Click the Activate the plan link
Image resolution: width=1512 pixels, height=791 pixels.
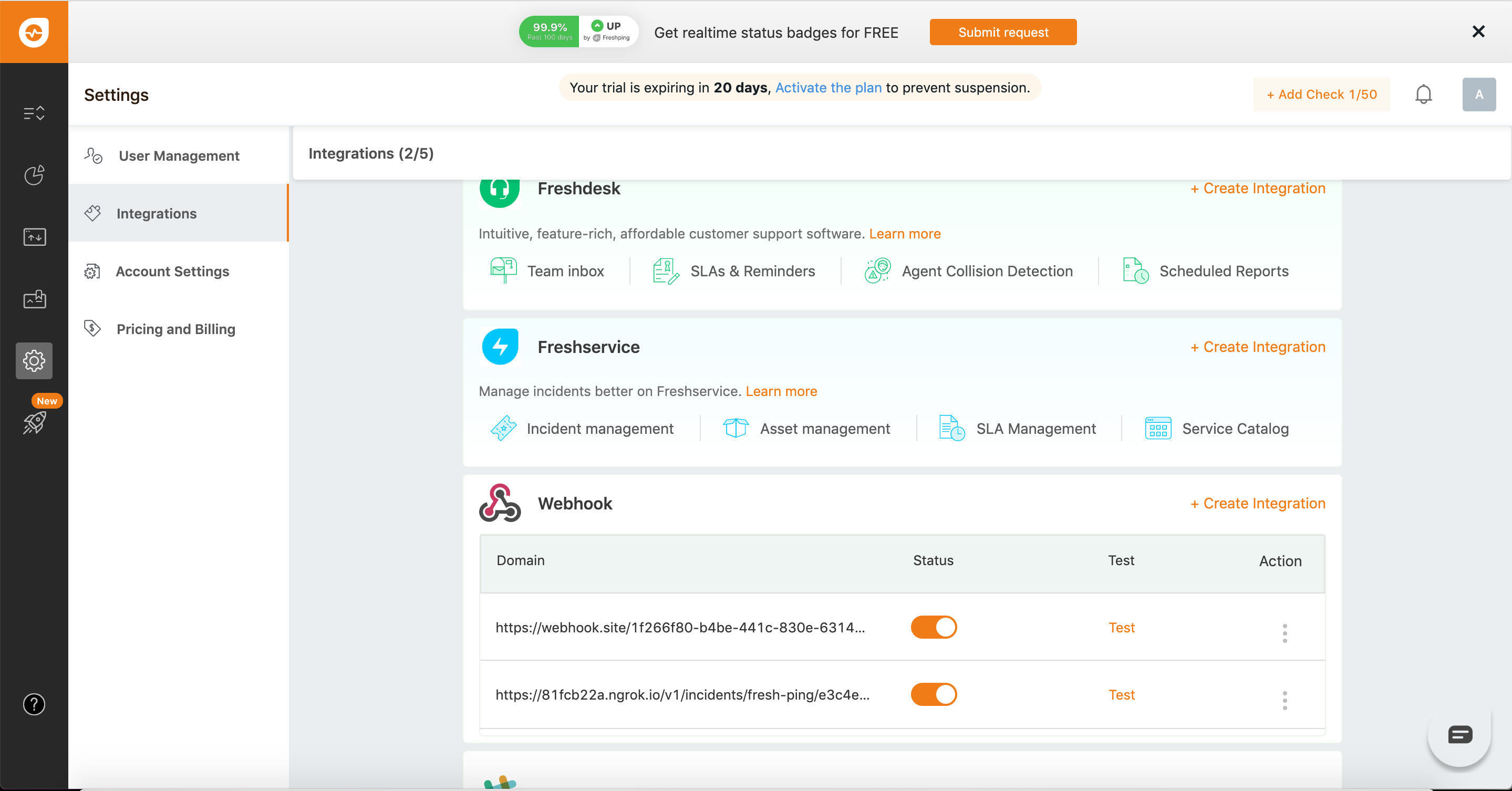(828, 88)
